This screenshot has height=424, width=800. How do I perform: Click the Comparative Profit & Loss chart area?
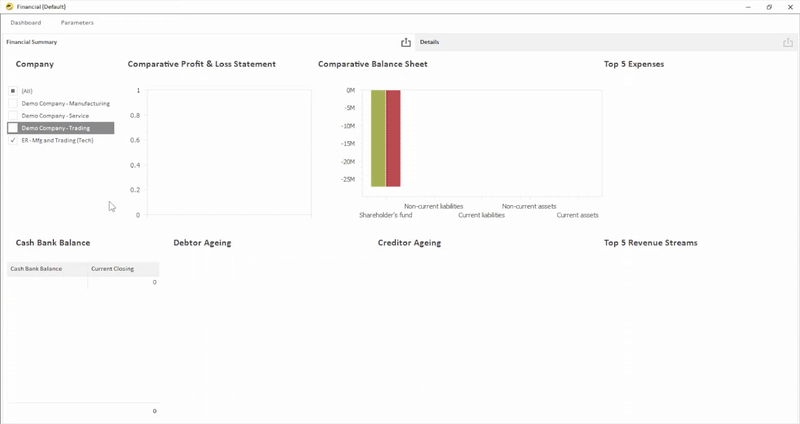pyautogui.click(x=229, y=152)
